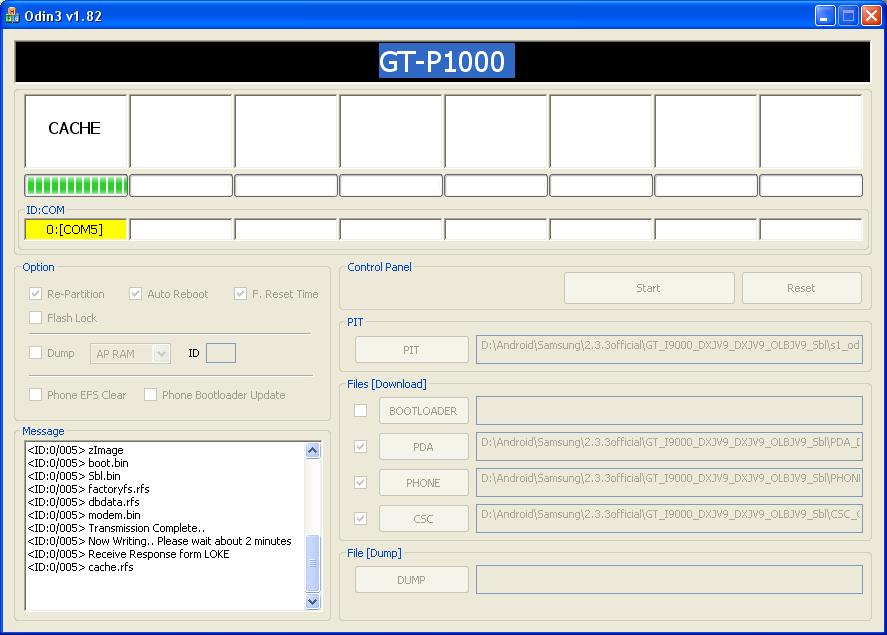The image size is (887, 635).
Task: Select the modem.bin log line
Action: 84,515
